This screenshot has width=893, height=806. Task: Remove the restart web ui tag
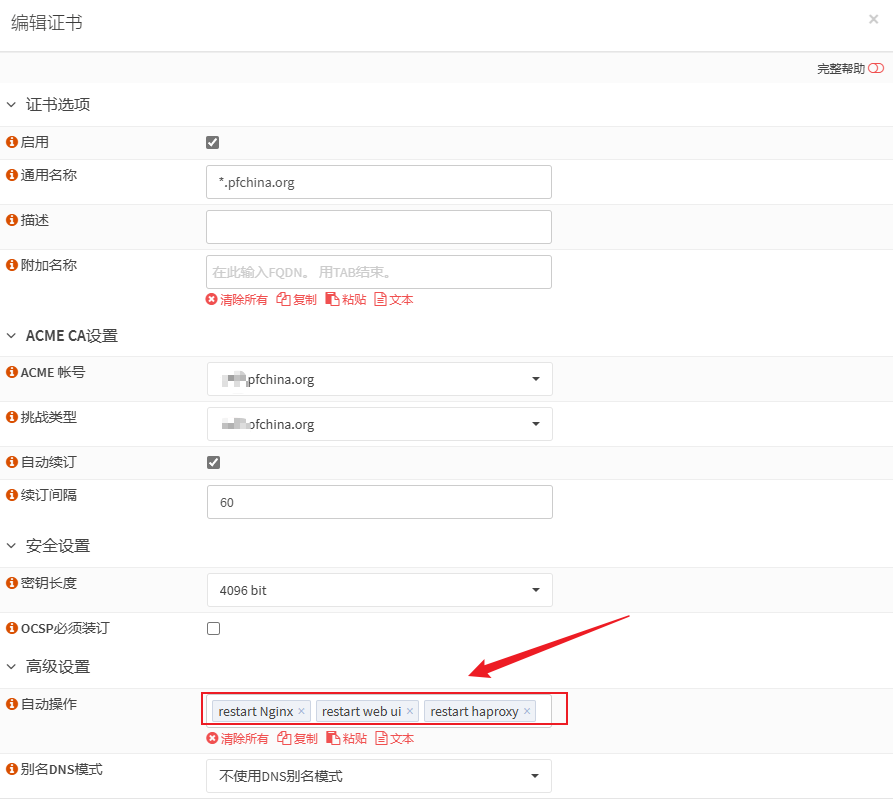coord(409,712)
